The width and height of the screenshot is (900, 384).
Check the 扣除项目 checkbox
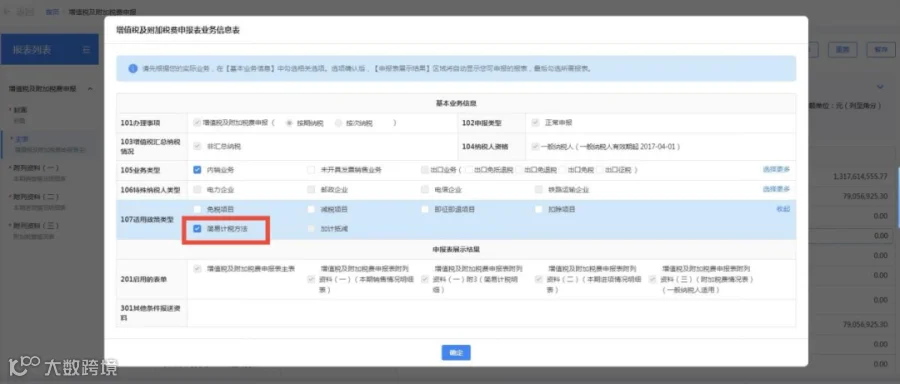(x=538, y=209)
